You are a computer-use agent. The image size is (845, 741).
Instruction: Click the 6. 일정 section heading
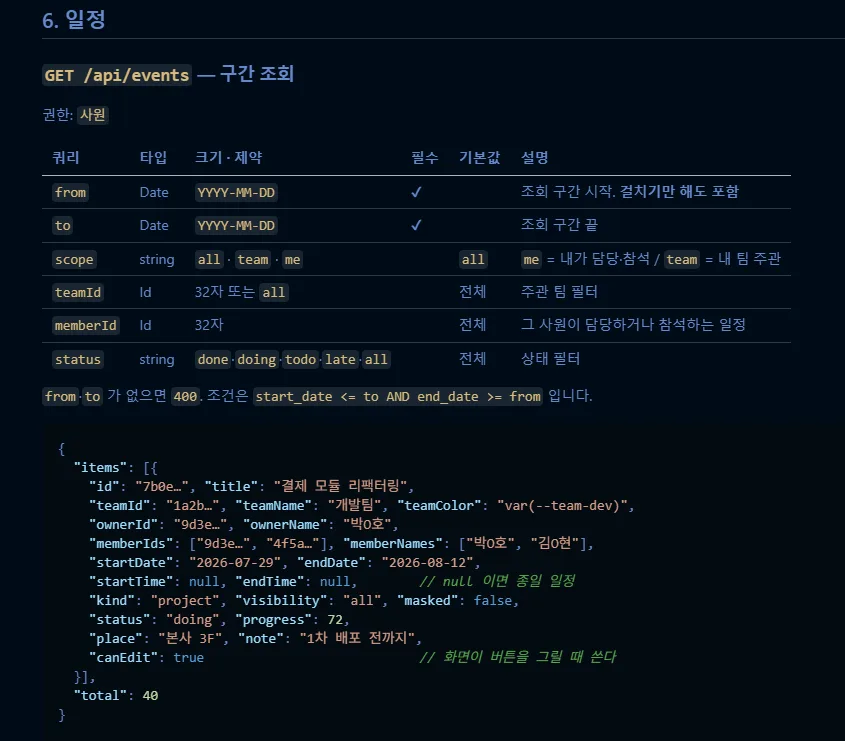pos(74,20)
